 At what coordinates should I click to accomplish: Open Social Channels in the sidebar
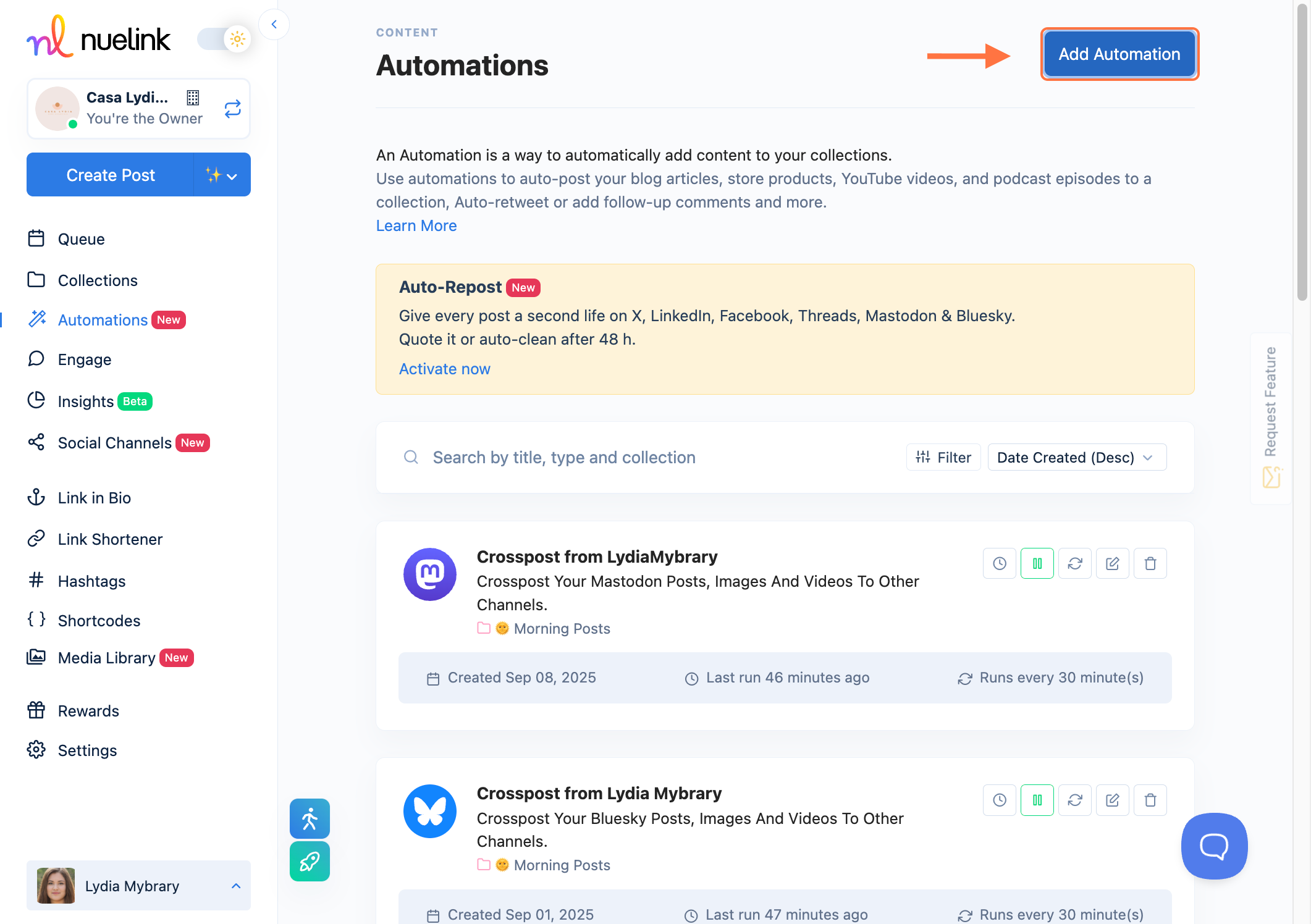coord(115,443)
